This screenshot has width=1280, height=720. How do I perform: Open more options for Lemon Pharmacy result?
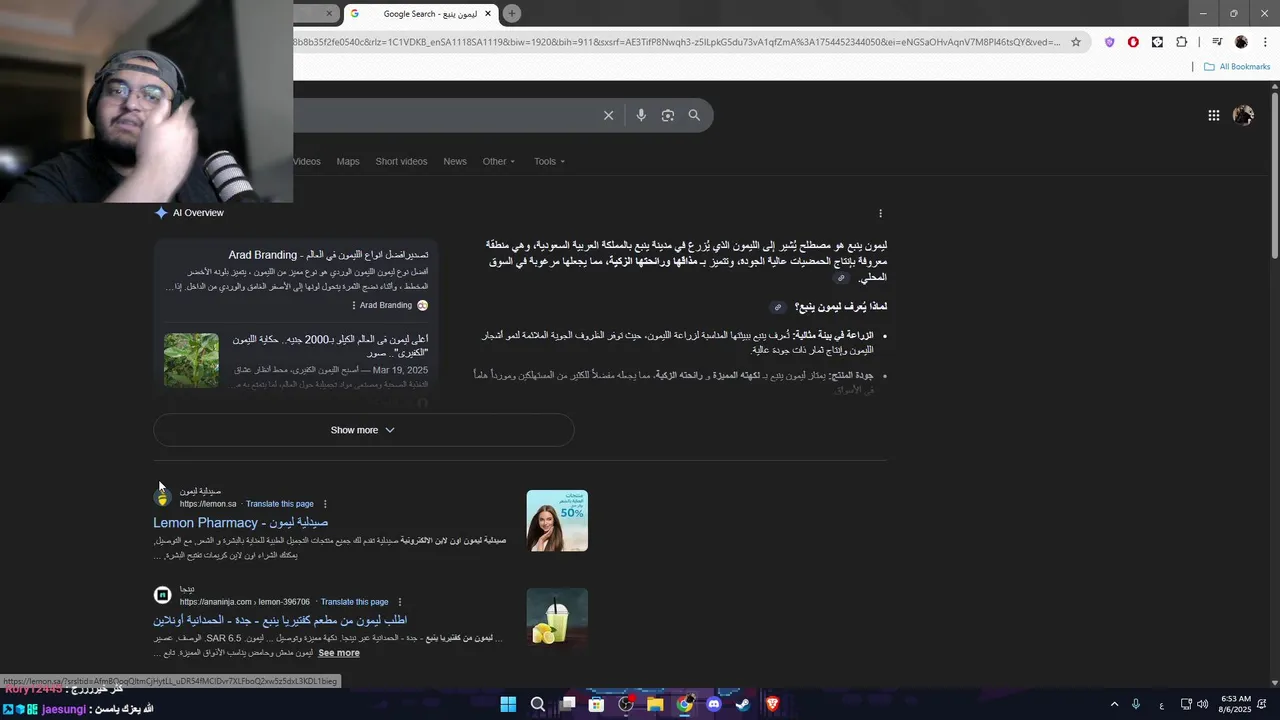pyautogui.click(x=325, y=504)
